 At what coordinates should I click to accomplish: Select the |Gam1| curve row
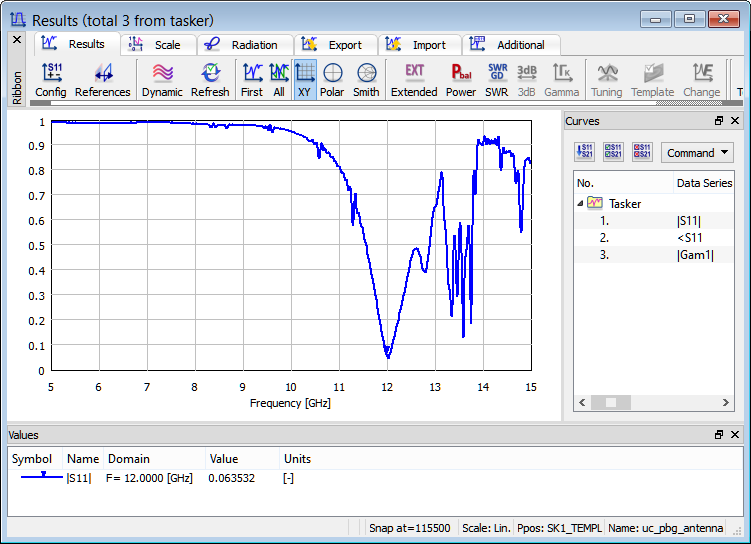point(694,255)
